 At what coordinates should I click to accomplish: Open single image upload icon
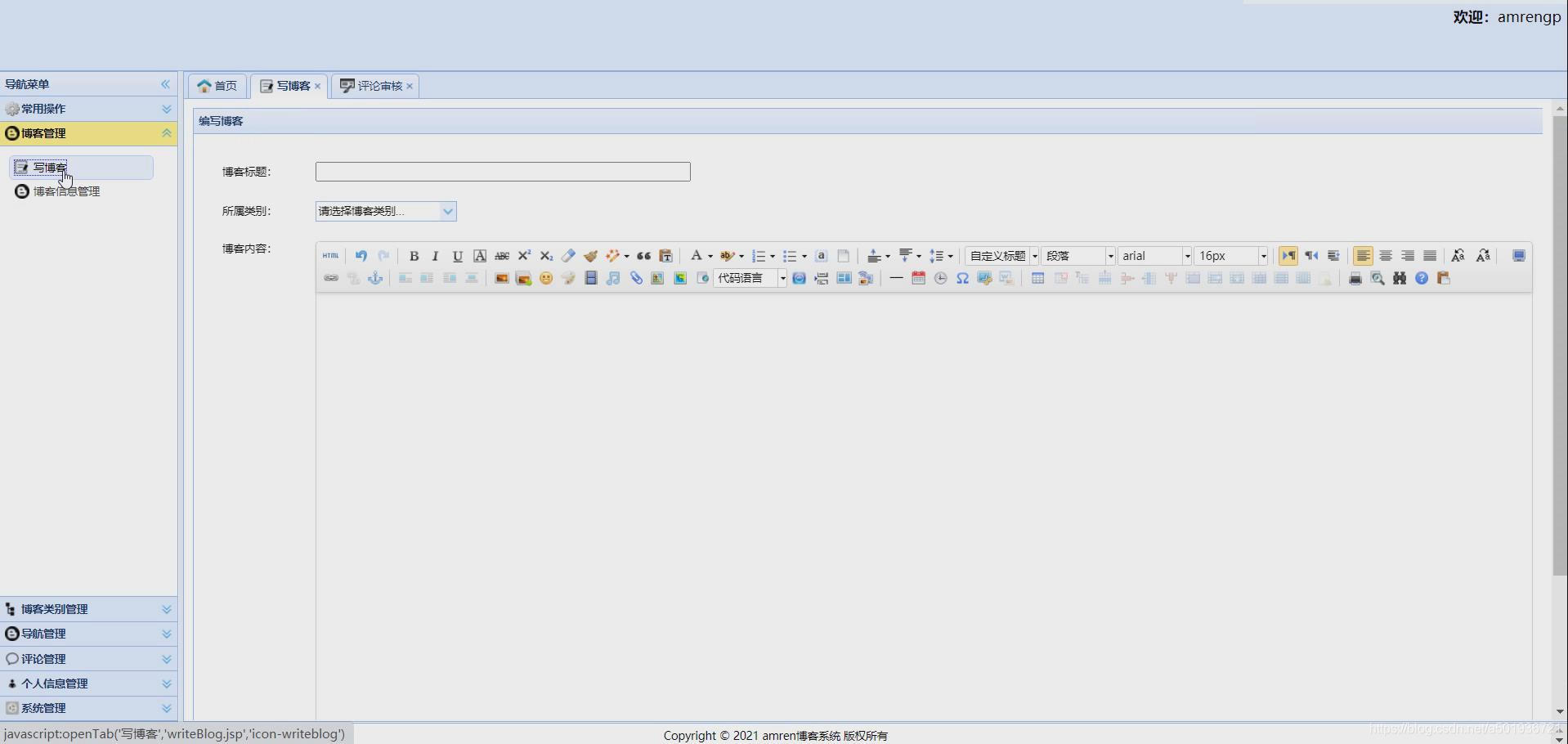pyautogui.click(x=502, y=279)
